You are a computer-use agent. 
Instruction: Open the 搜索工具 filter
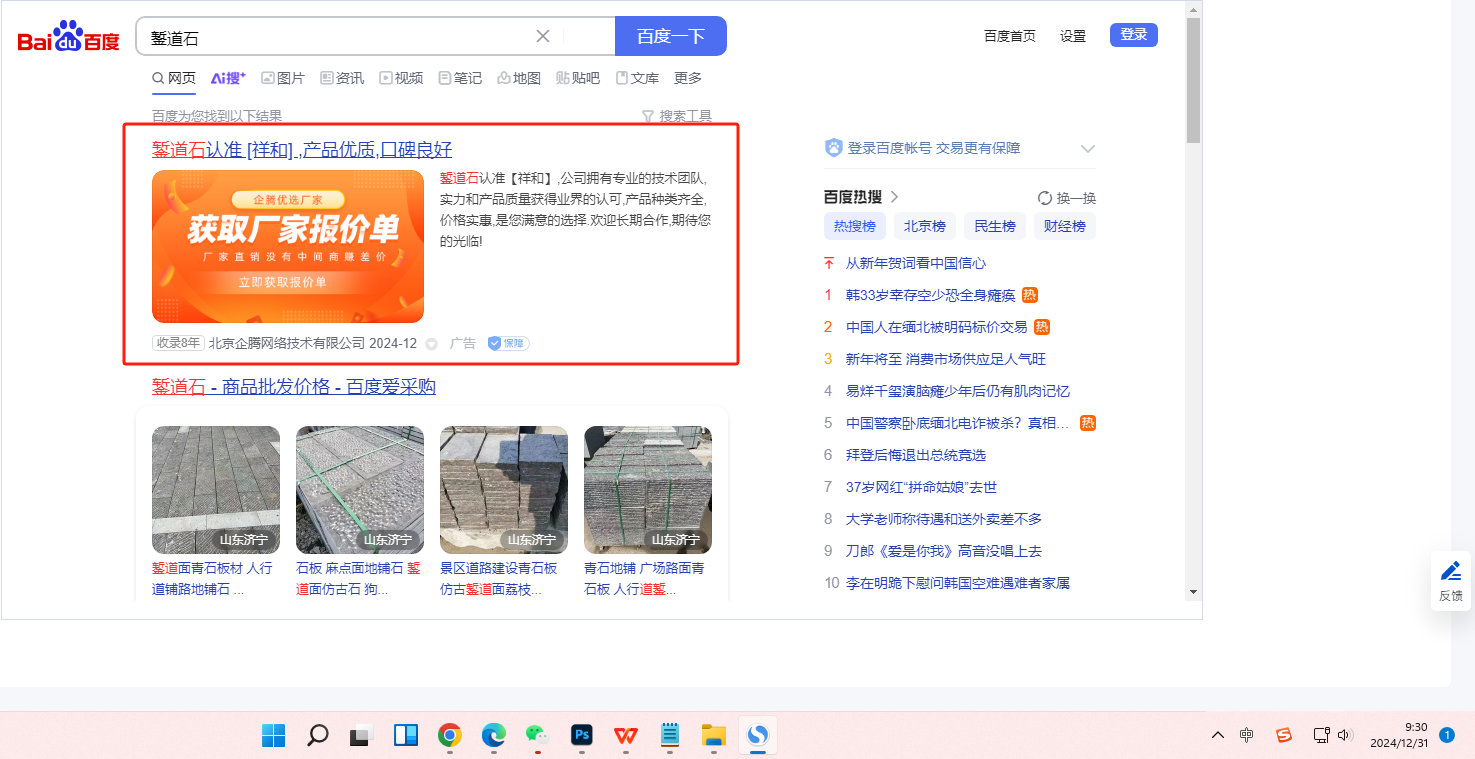[x=677, y=116]
